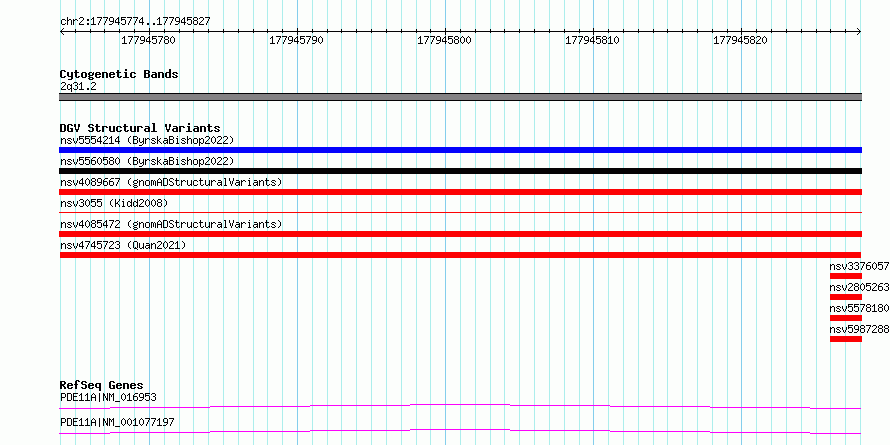Select the nsv3376057 variant label
890x445 pixels.
pyautogui.click(x=859, y=266)
